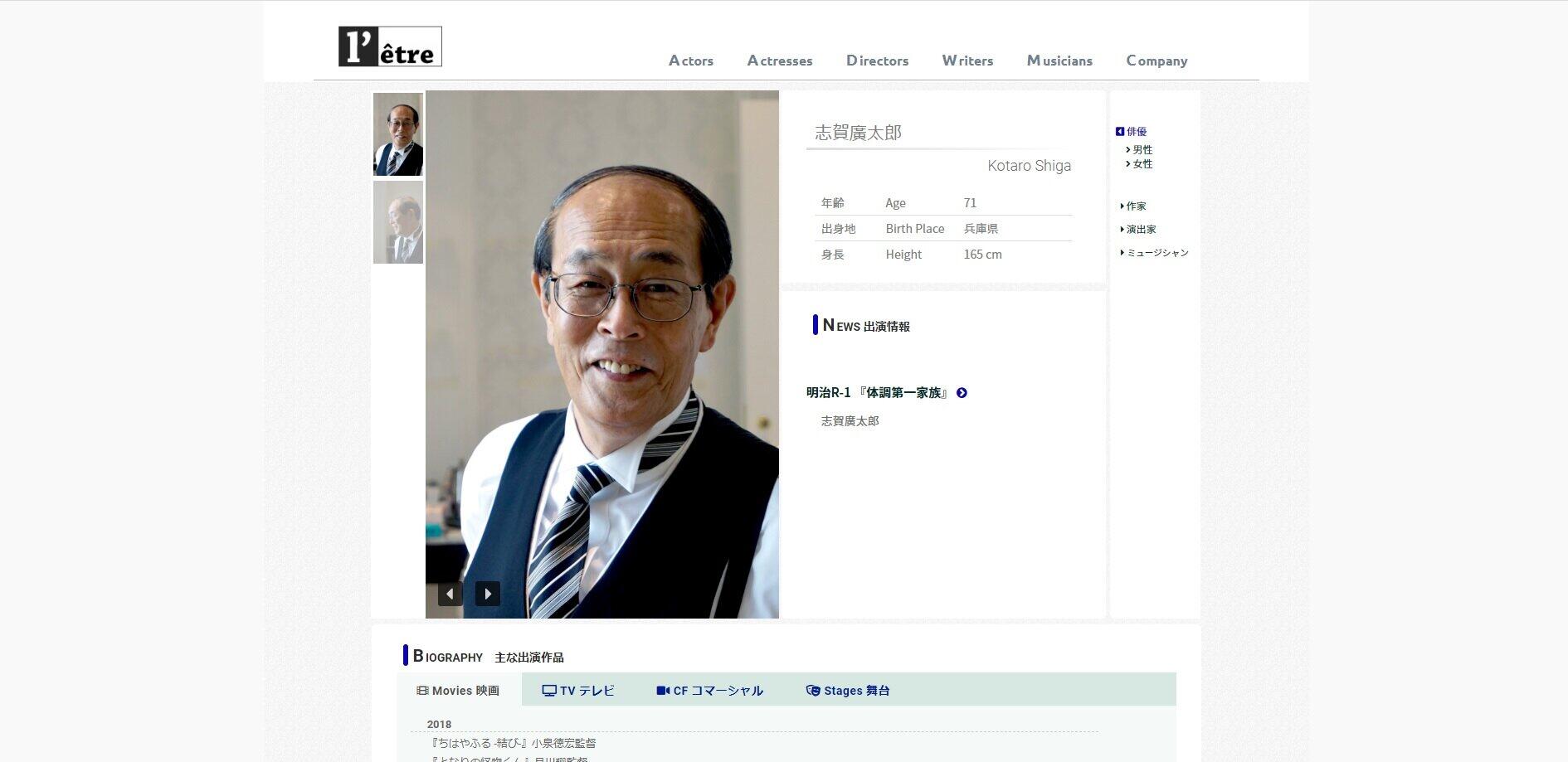The image size is (1568, 762).
Task: Select the first portrait thumbnail
Action: coord(398,134)
